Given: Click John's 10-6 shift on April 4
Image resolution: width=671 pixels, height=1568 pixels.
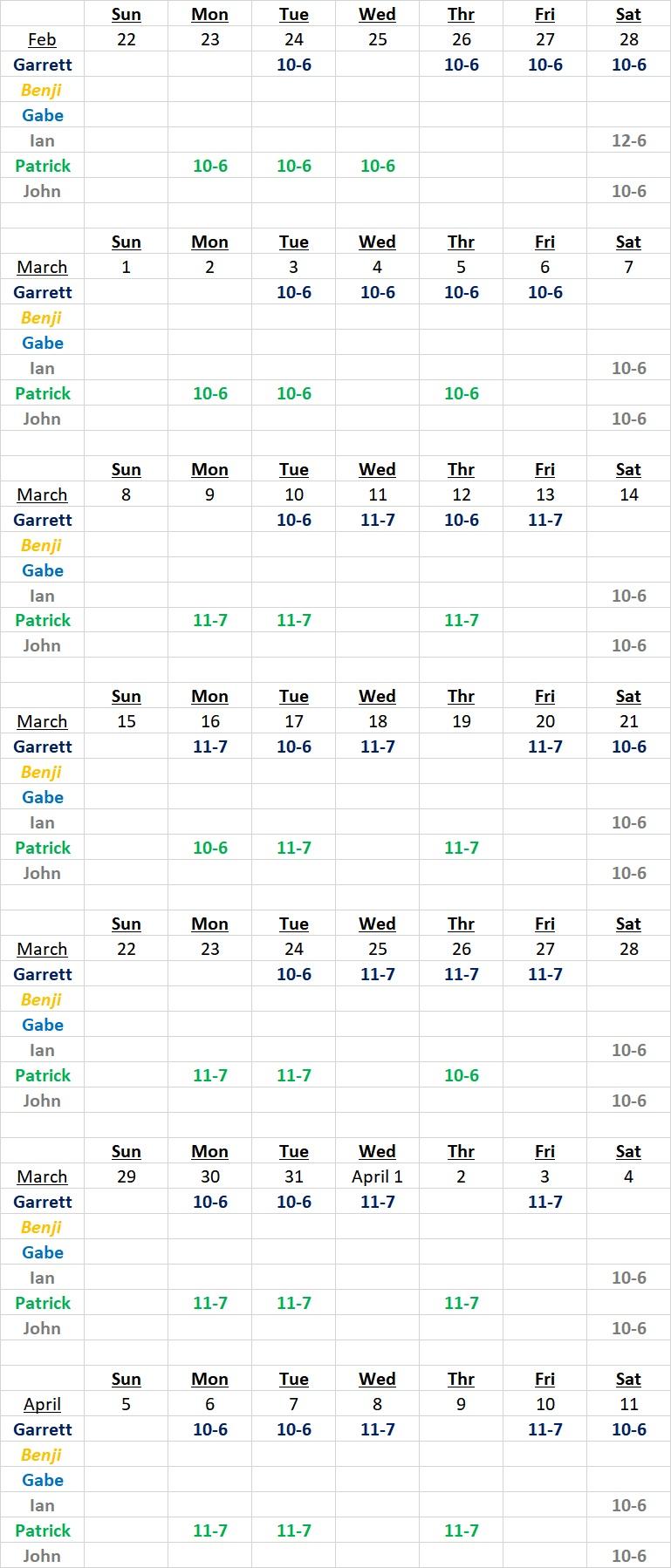Looking at the screenshot, I should coord(628,1328).
